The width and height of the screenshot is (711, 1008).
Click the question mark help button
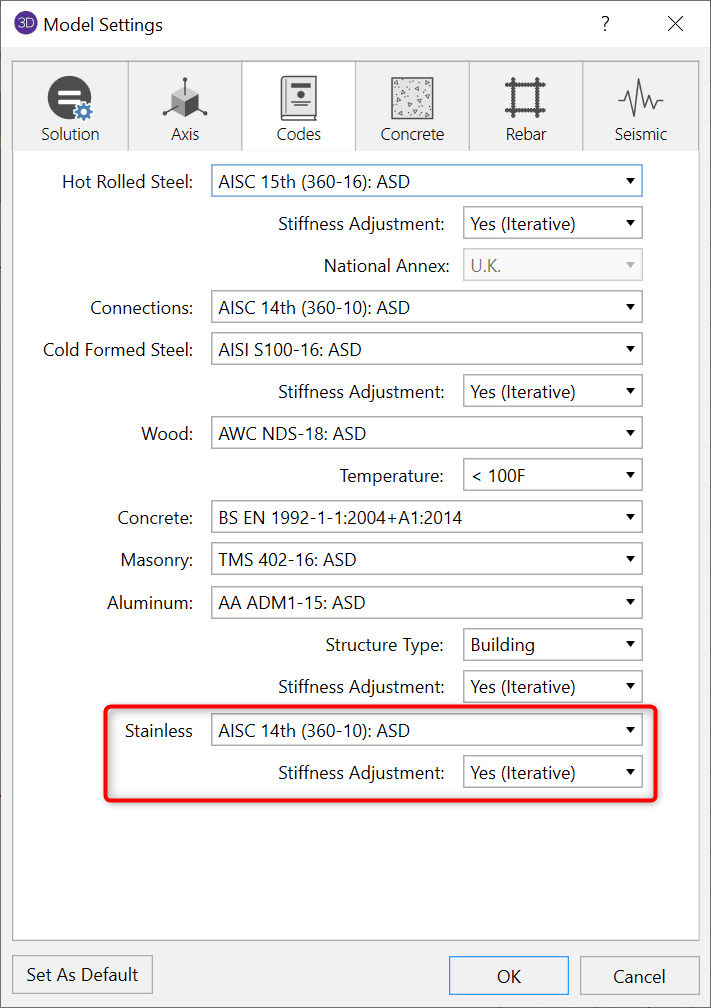tap(605, 24)
